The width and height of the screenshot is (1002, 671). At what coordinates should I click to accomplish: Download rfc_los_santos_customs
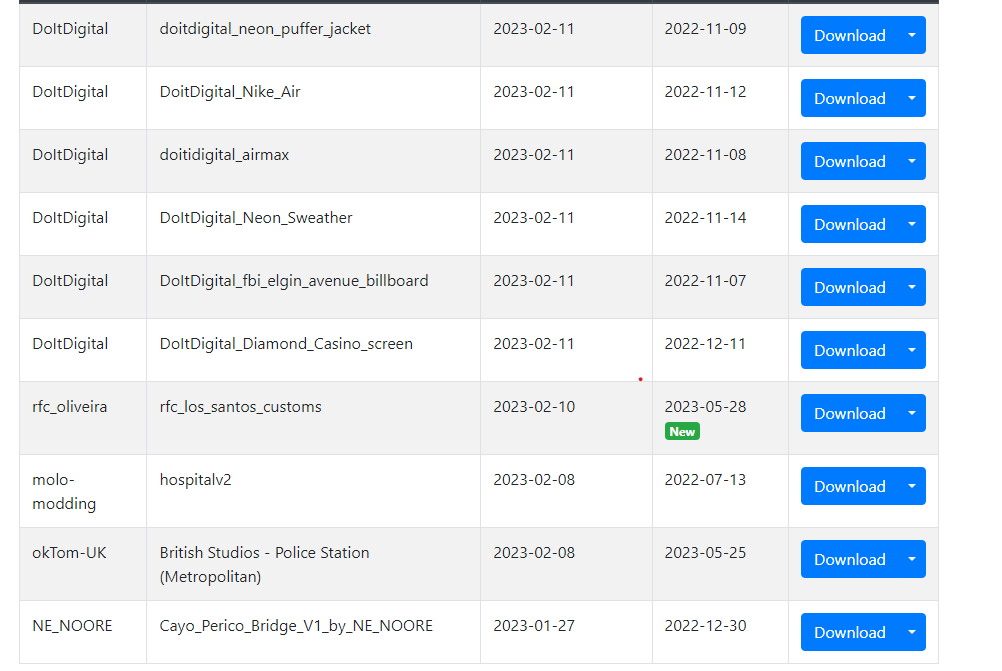(849, 413)
